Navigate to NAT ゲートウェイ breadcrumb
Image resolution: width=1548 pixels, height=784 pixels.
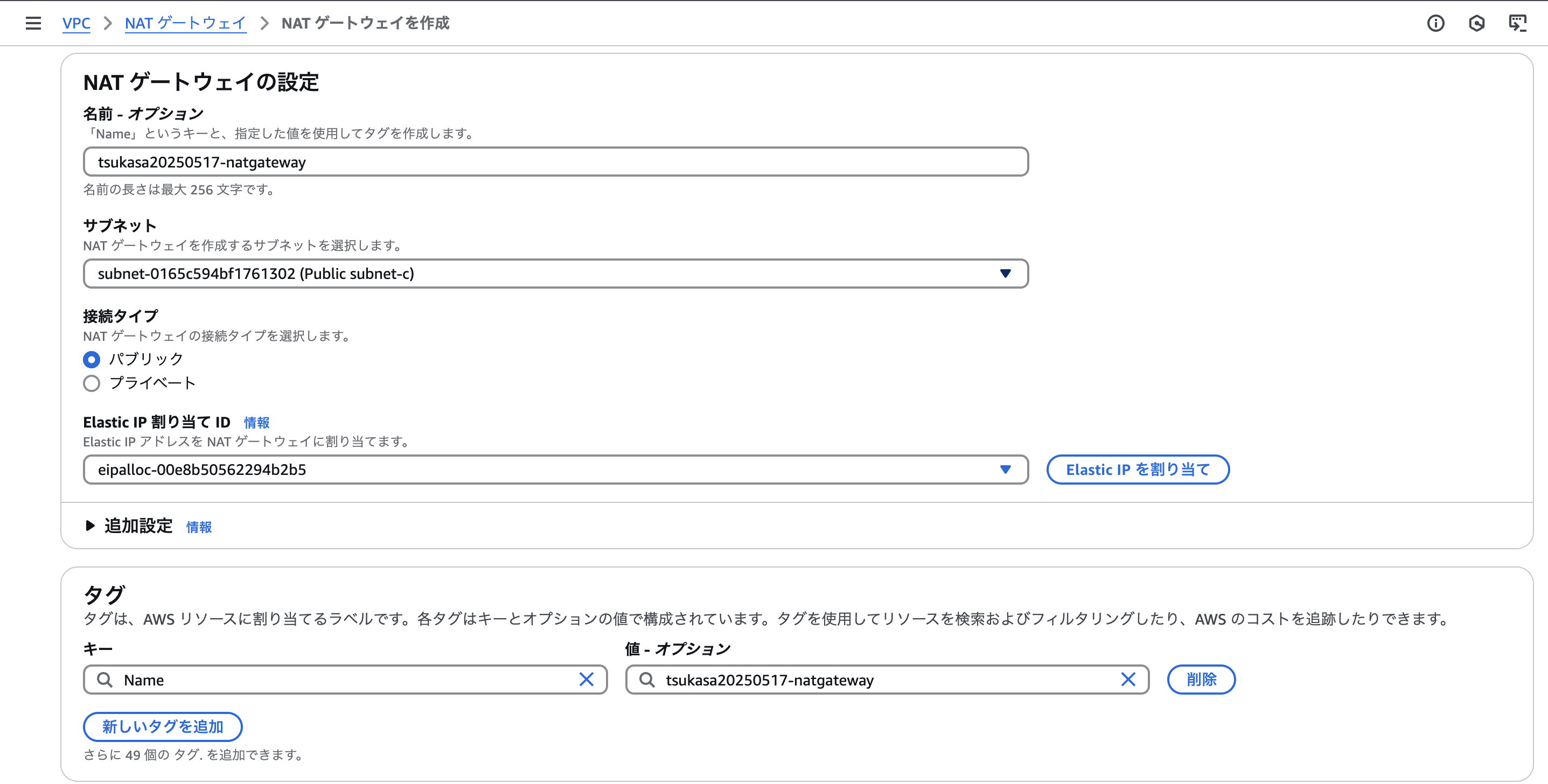pyautogui.click(x=185, y=24)
